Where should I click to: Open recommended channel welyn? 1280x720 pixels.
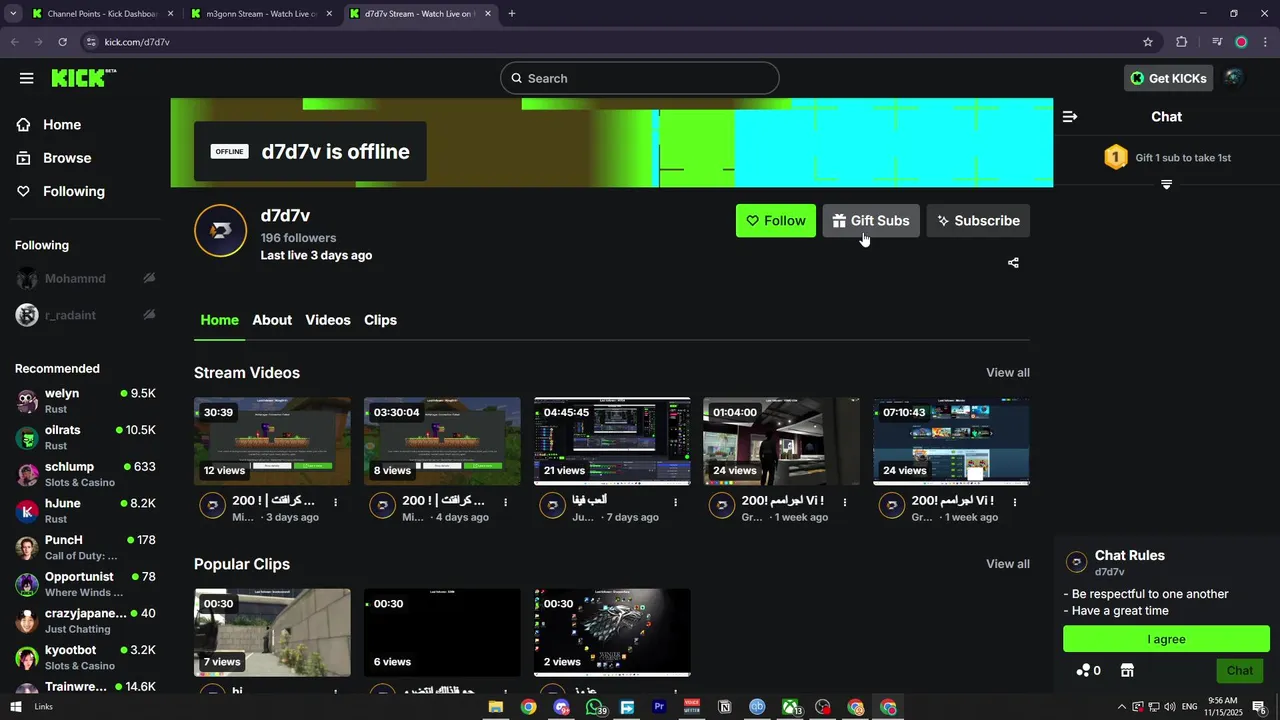(86, 401)
